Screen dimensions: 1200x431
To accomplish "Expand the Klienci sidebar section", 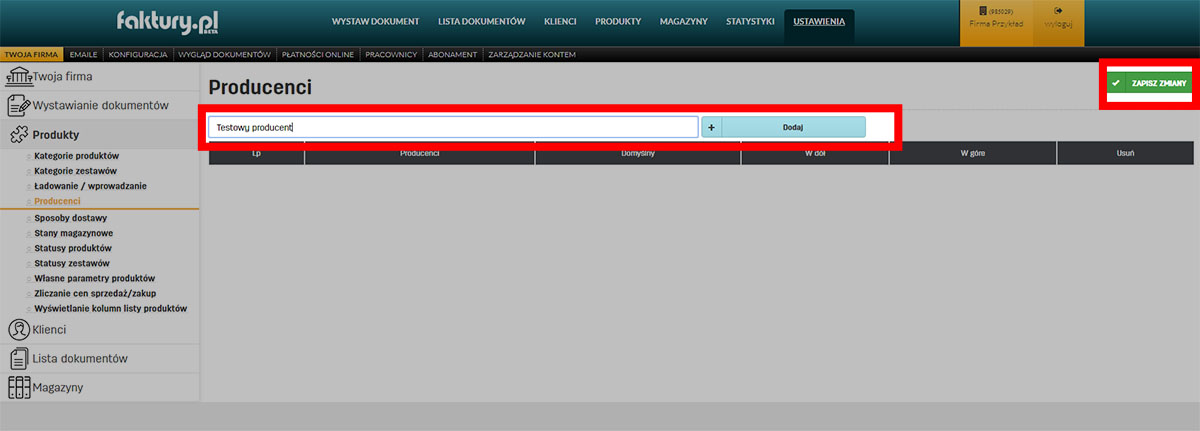I will [x=100, y=329].
